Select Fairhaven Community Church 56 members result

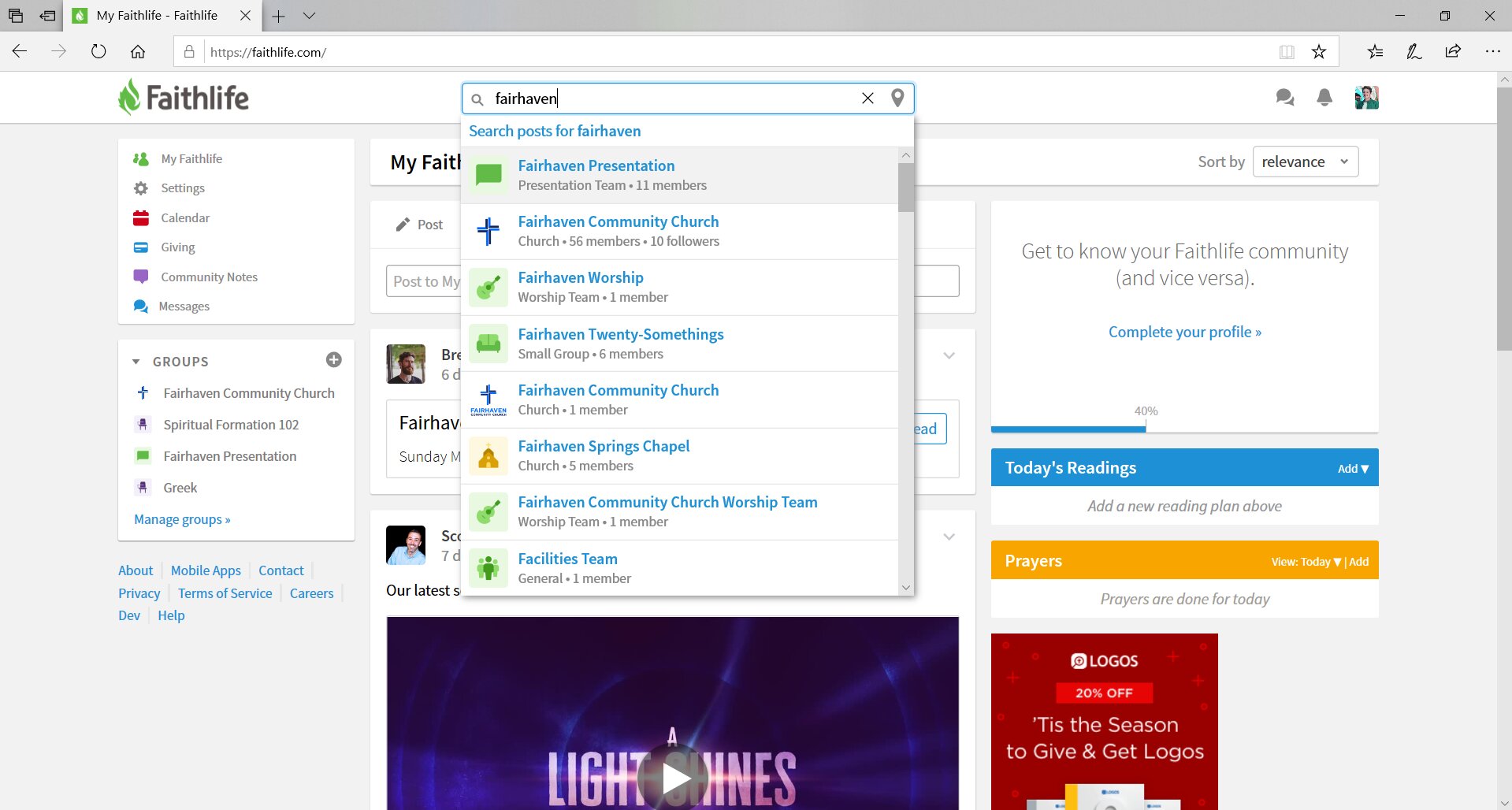coord(680,231)
